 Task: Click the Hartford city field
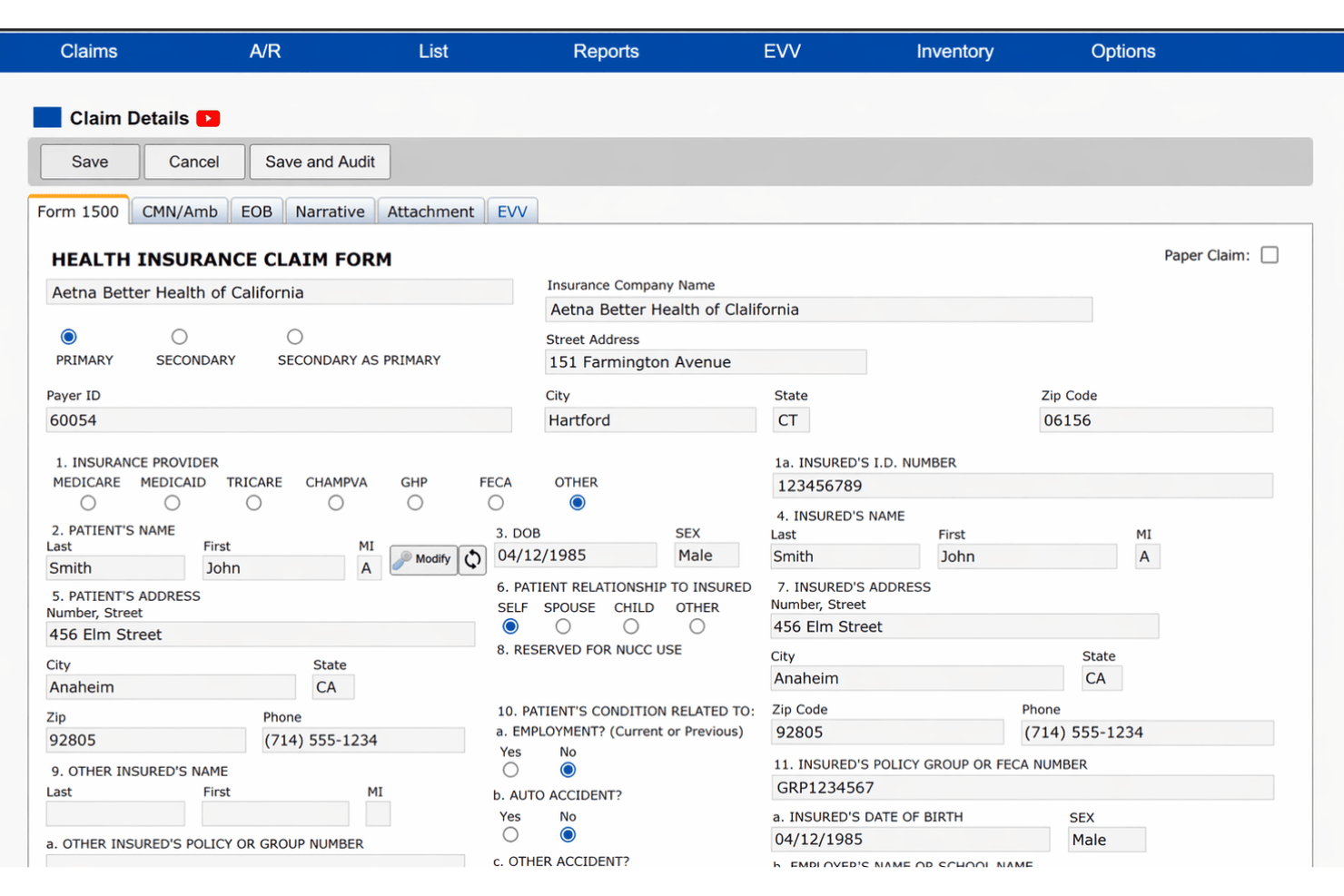click(650, 420)
